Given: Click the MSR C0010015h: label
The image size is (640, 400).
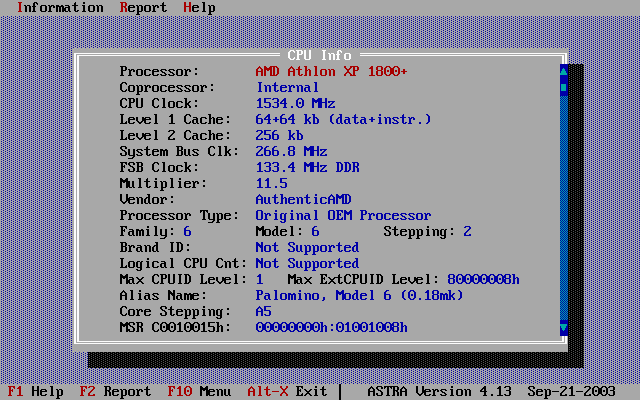Looking at the screenshot, I should click(175, 327).
